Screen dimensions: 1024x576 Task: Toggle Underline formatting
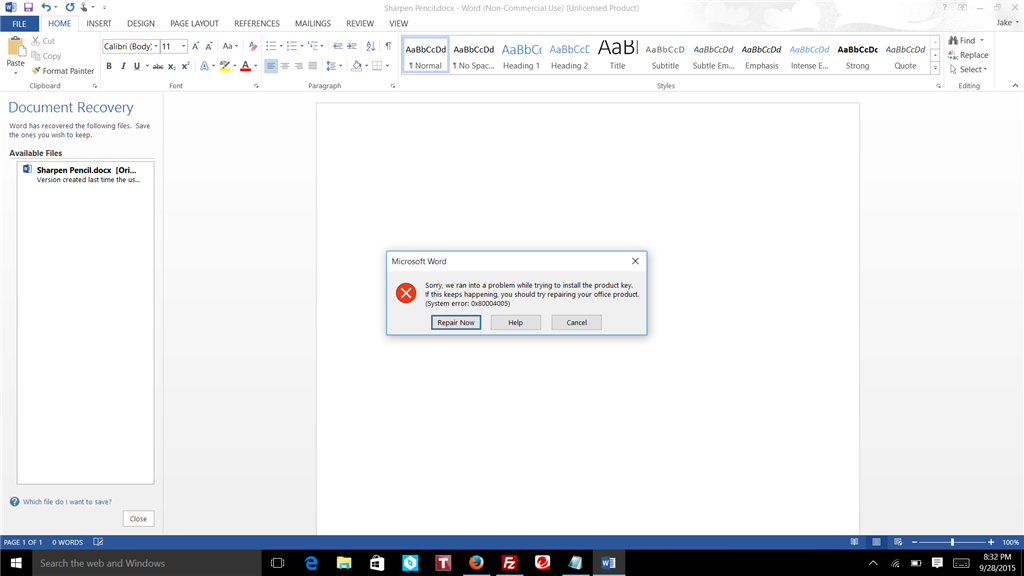[136, 66]
